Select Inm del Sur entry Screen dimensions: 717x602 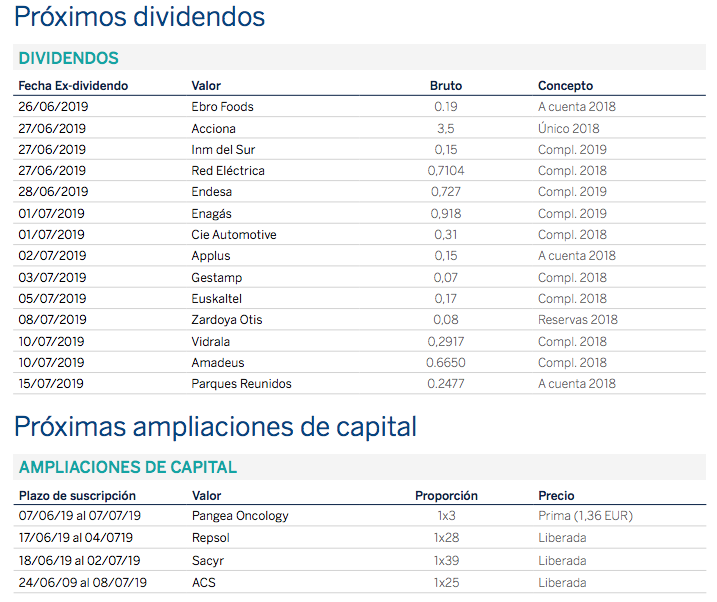click(x=223, y=149)
